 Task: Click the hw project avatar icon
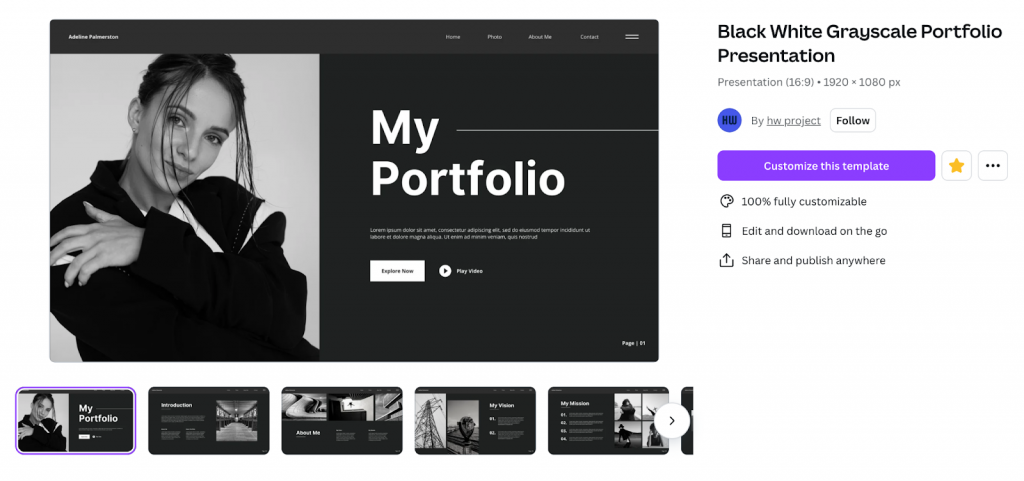click(729, 120)
